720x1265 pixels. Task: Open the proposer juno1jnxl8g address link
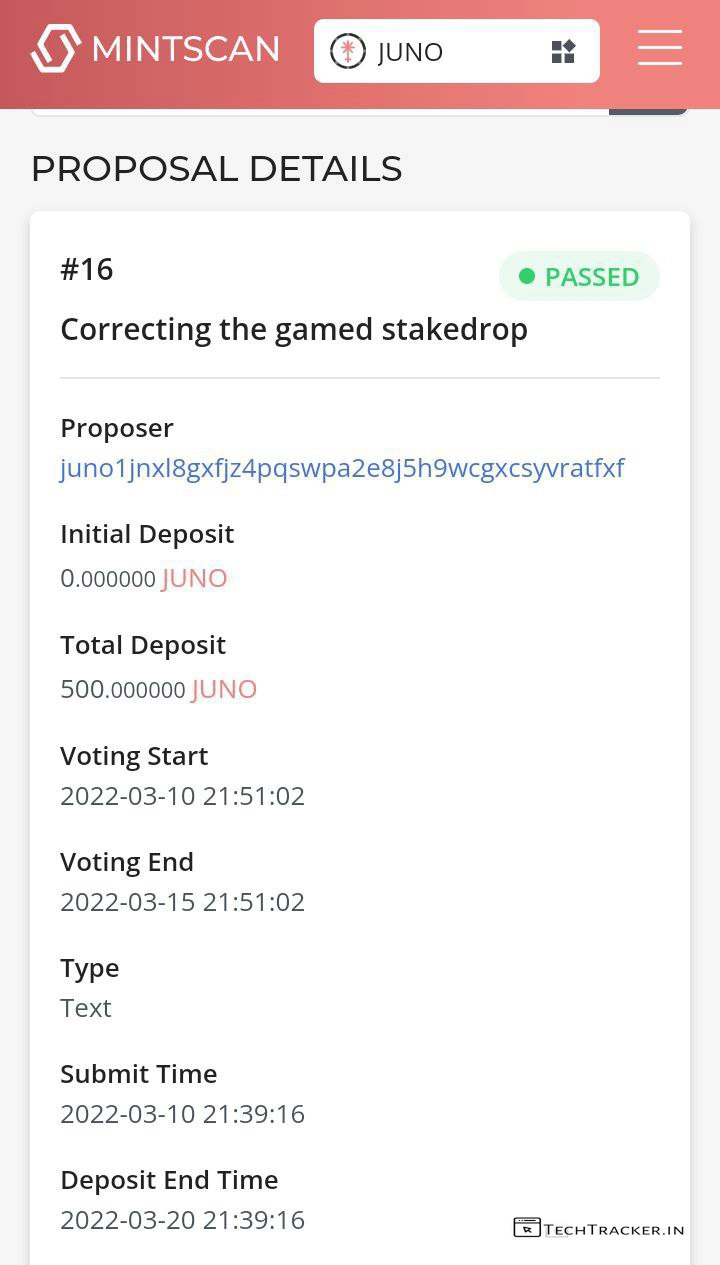342,468
